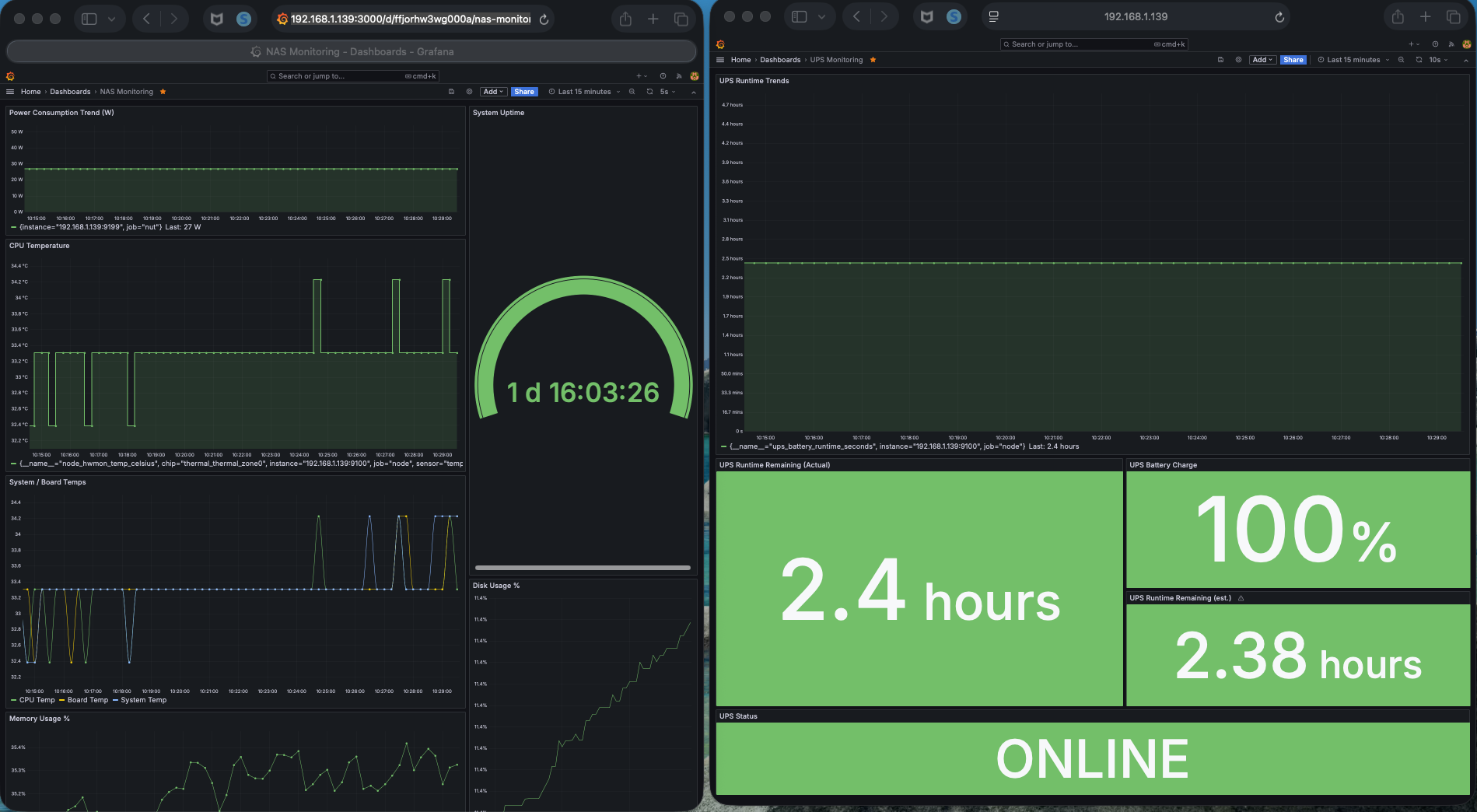Save the NAS Monitoring dashboard
This screenshot has height=812, width=1477.
click(451, 92)
